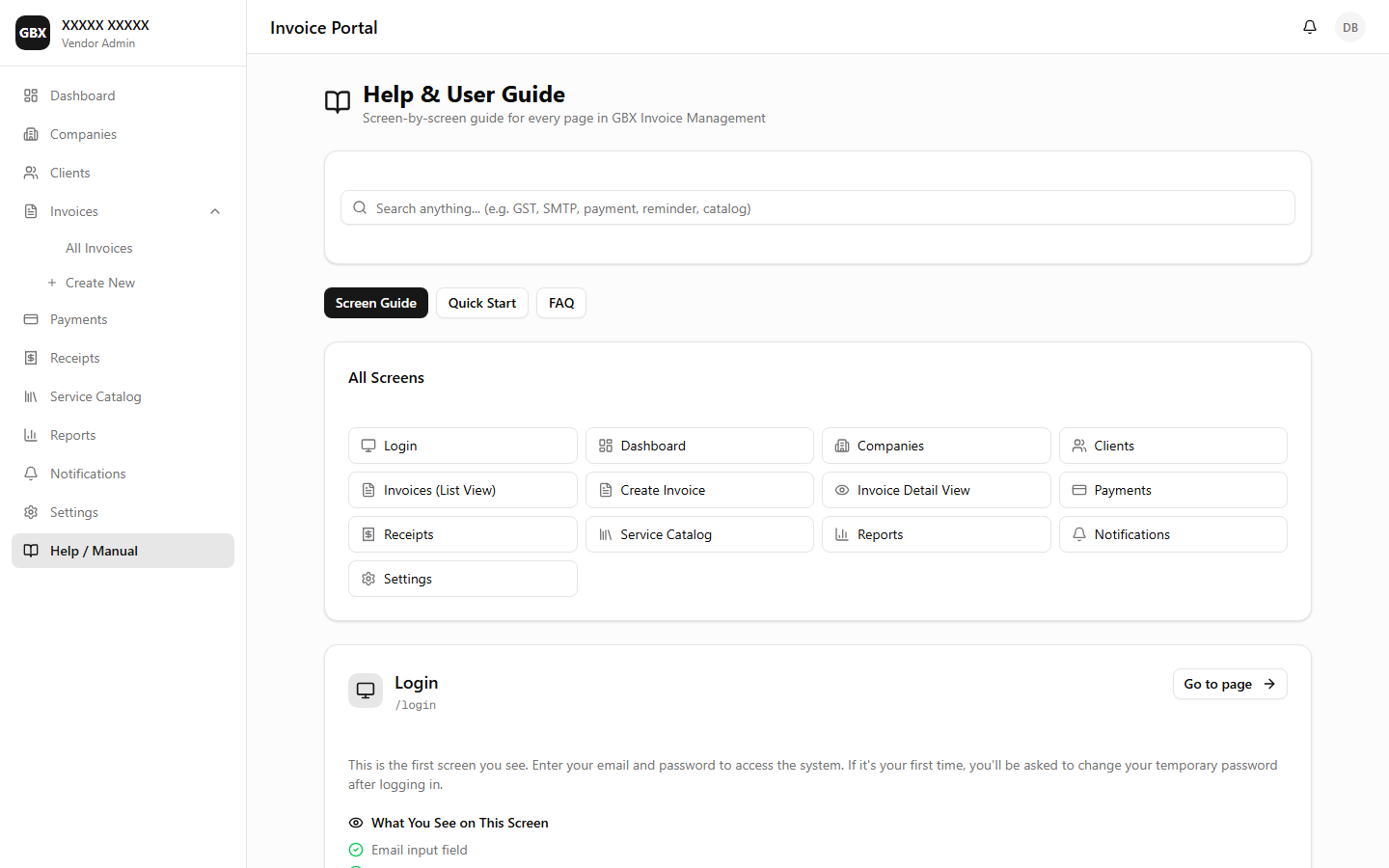
Task: Jump to Invoice Detail View guide
Action: (937, 490)
